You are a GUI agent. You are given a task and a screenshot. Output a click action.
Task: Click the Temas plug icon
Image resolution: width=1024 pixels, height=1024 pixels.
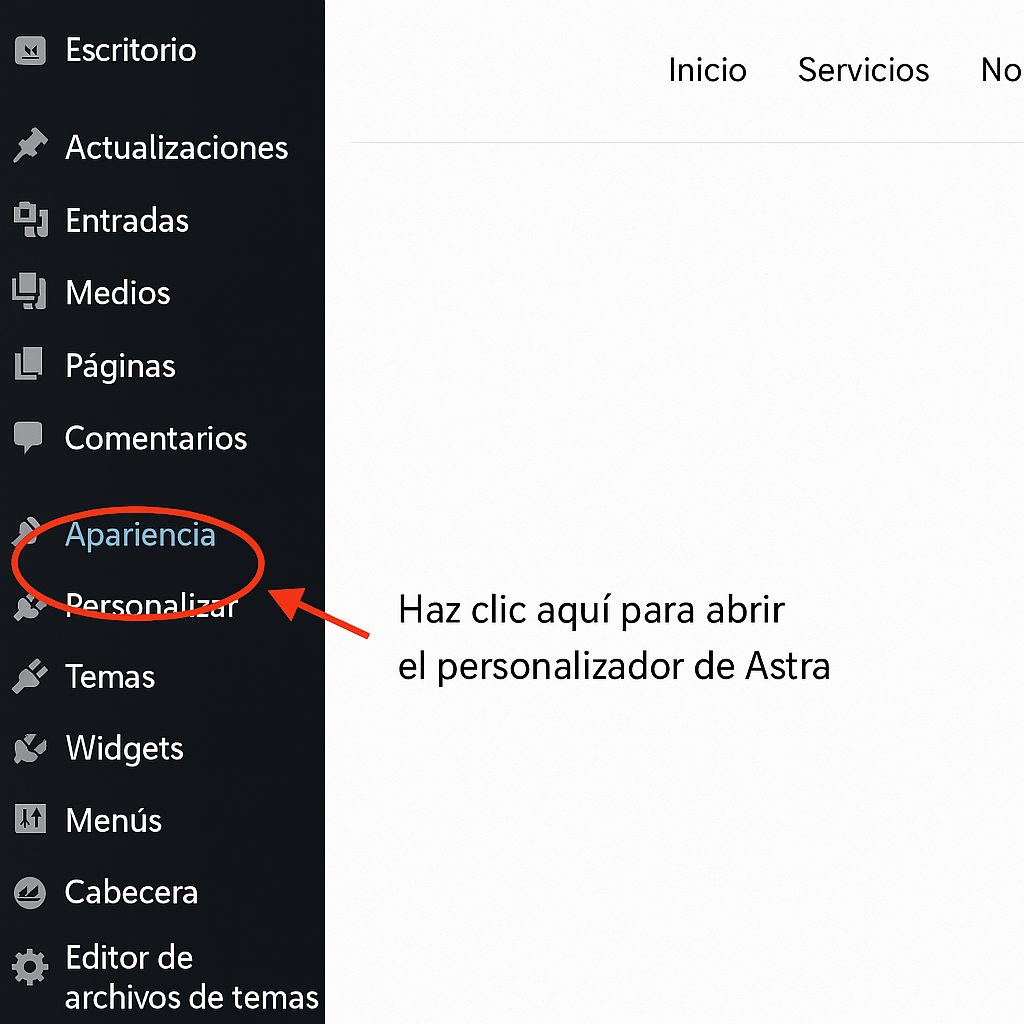(30, 676)
